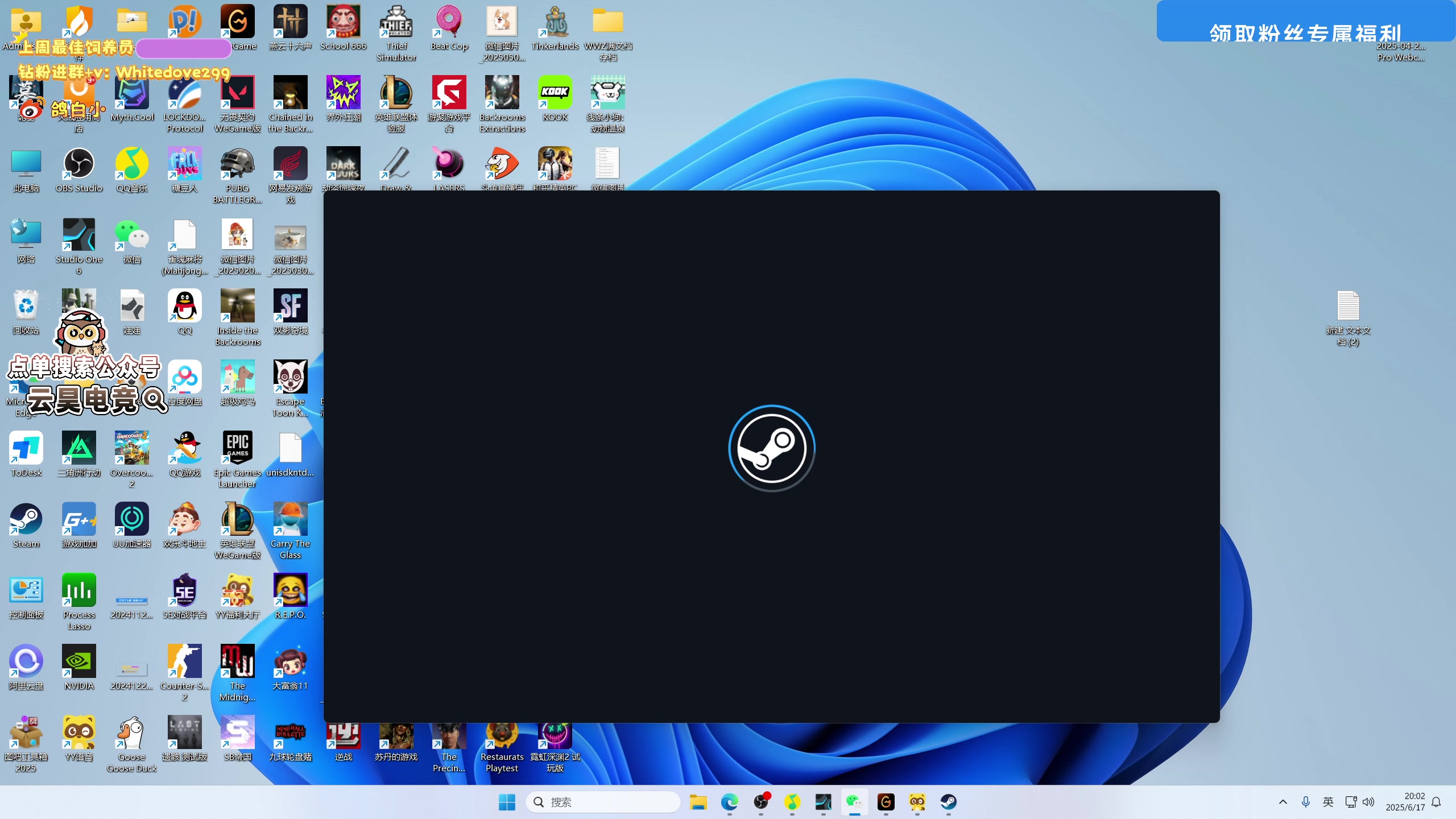
Task: Open the Beat Cop desktop shortcut
Action: click(x=449, y=27)
